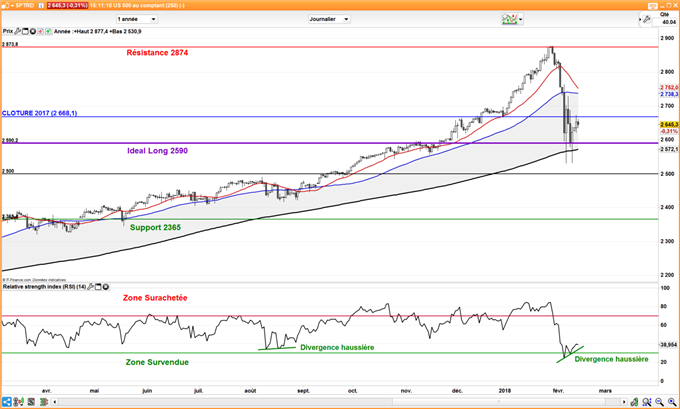Click the fourth bottom-left toolbar icon
The image size is (680, 409).
pyautogui.click(x=43, y=402)
